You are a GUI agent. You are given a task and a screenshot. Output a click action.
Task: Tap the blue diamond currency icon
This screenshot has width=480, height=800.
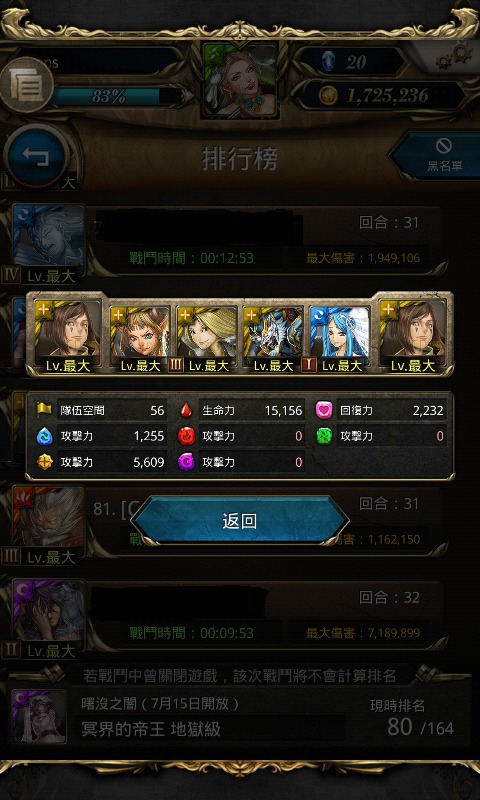pyautogui.click(x=329, y=62)
